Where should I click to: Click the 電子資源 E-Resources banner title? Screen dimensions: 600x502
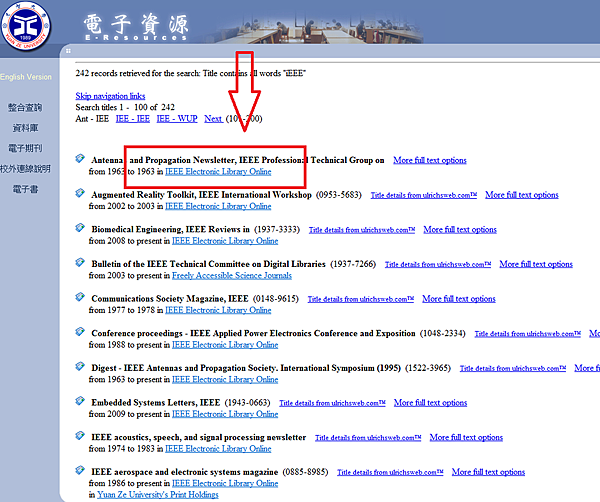136,27
